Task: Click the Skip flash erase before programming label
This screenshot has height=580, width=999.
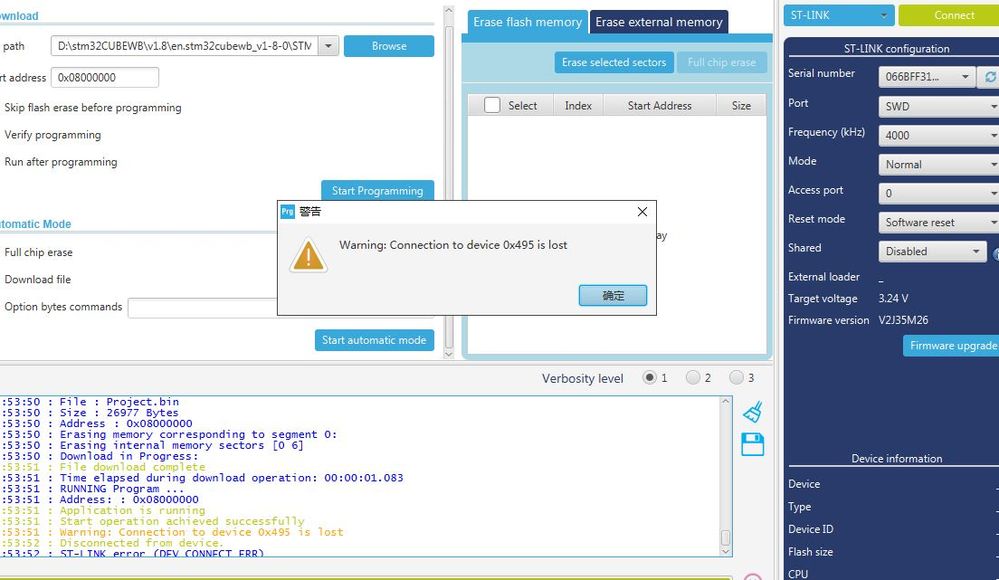Action: pos(93,108)
